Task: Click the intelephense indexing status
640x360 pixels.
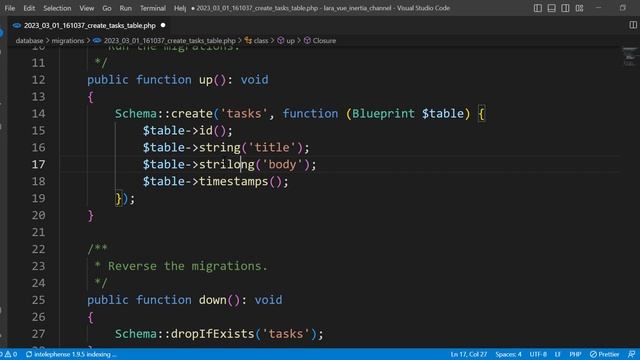Action: click(x=71, y=354)
